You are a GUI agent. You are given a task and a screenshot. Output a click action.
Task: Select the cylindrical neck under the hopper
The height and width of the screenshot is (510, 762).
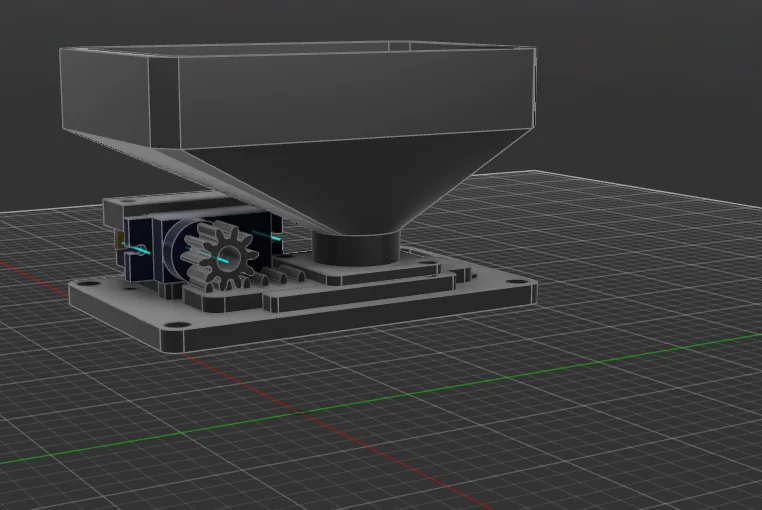point(355,248)
